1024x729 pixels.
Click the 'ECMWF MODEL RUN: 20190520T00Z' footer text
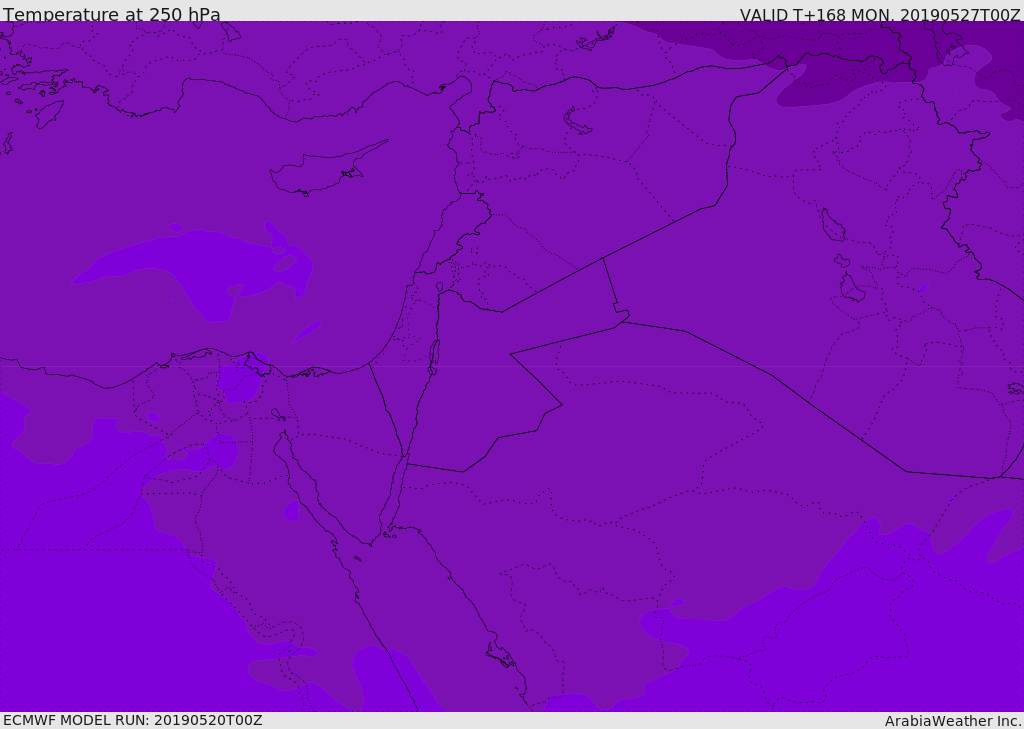[x=133, y=720]
